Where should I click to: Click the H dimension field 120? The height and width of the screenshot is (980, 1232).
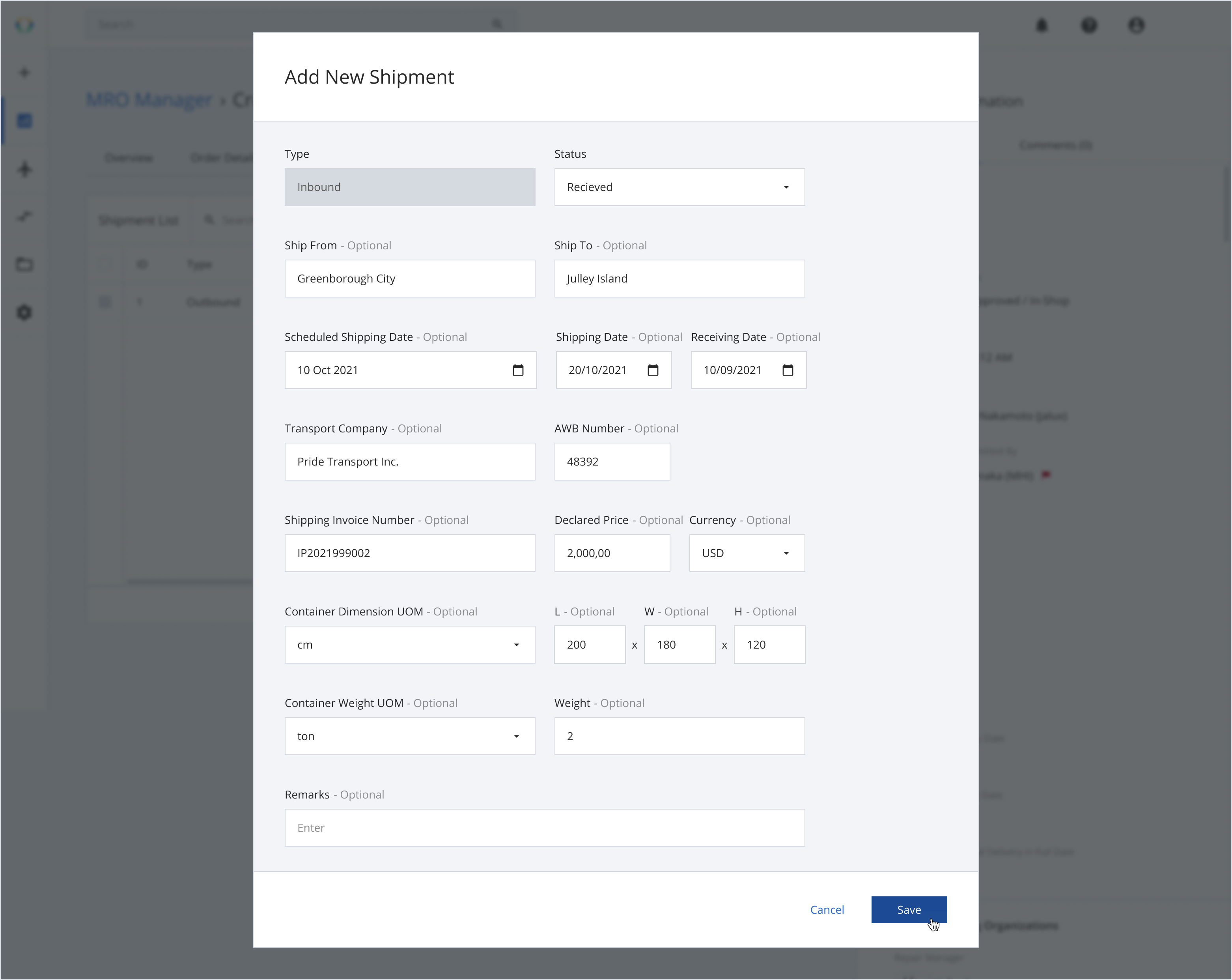click(769, 644)
